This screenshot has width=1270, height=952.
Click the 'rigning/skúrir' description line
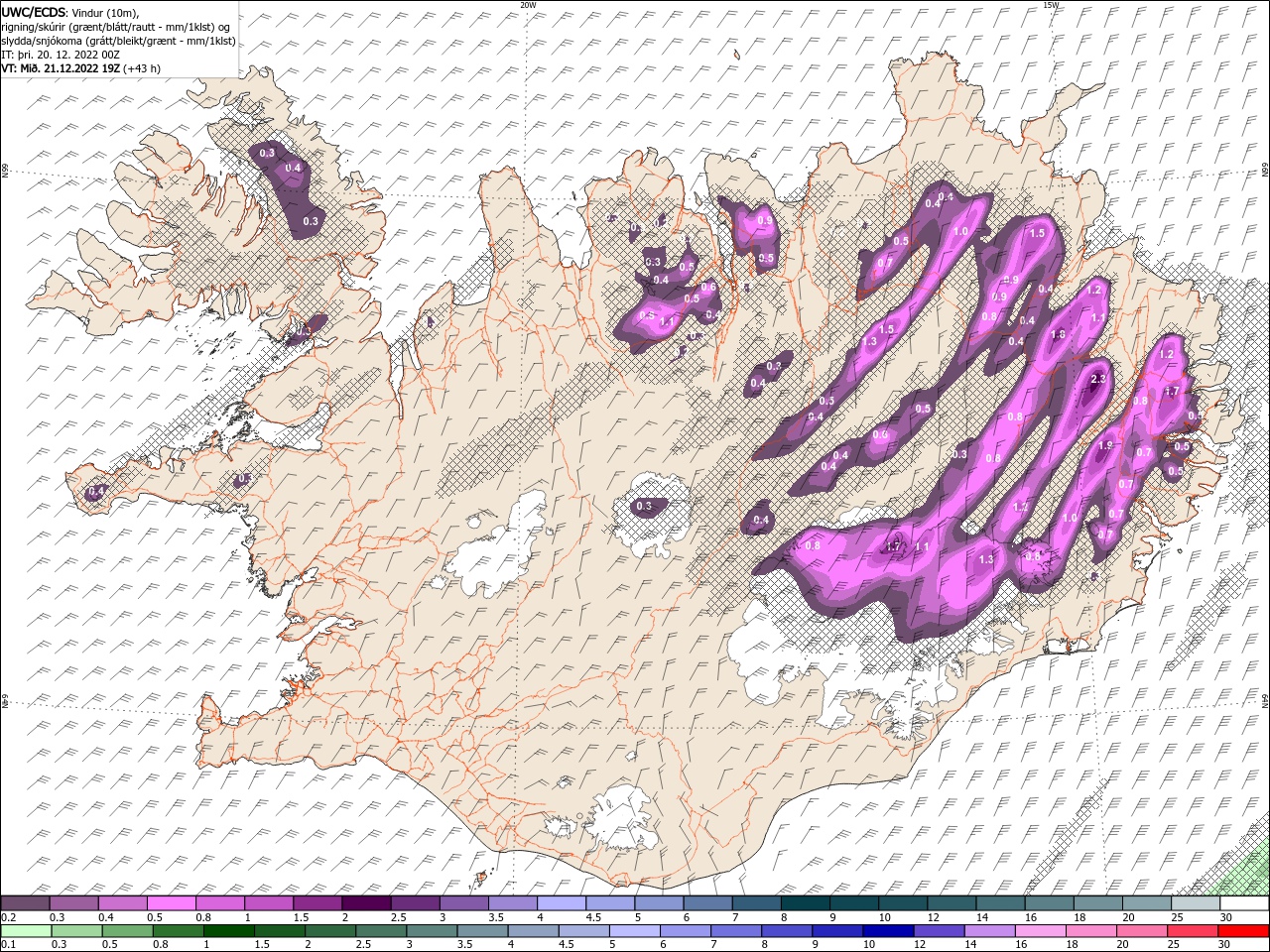[x=116, y=26]
